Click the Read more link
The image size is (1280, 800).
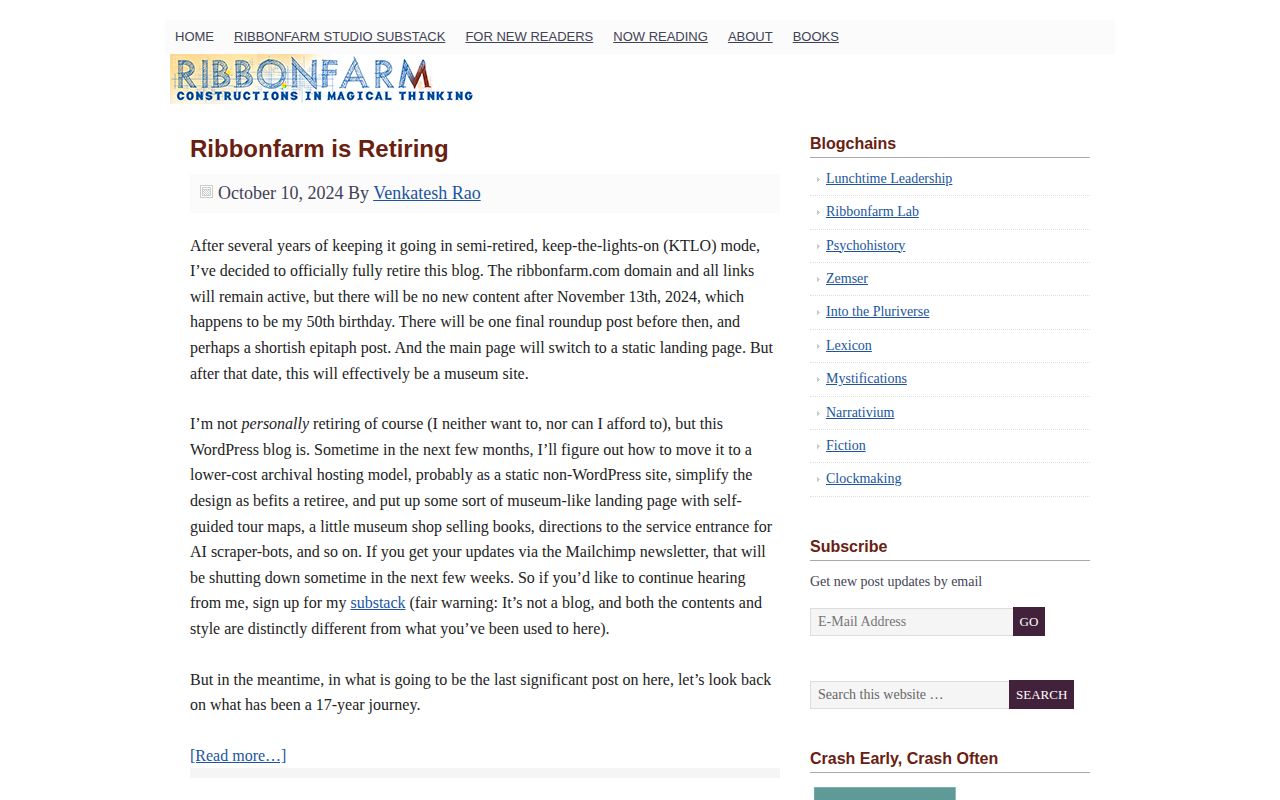pos(237,755)
